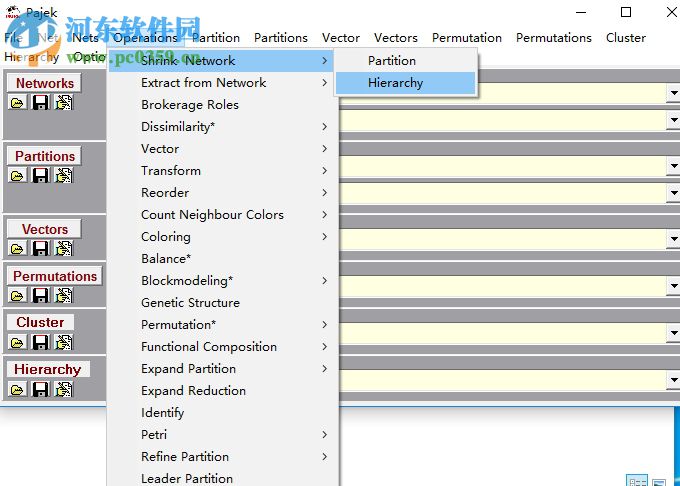Viewport: 680px width, 486px height.
Task: Open Refine Partition submenu
Action: pos(223,457)
